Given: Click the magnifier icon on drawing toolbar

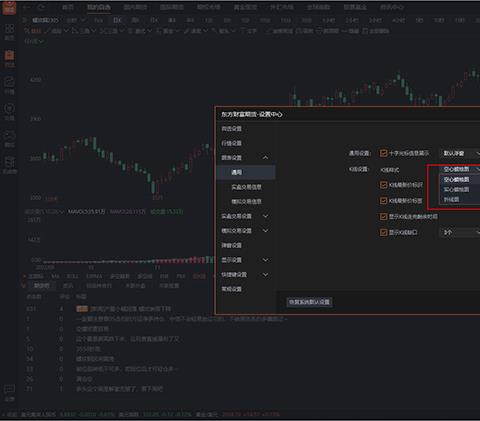Looking at the screenshot, I should pos(27,31).
